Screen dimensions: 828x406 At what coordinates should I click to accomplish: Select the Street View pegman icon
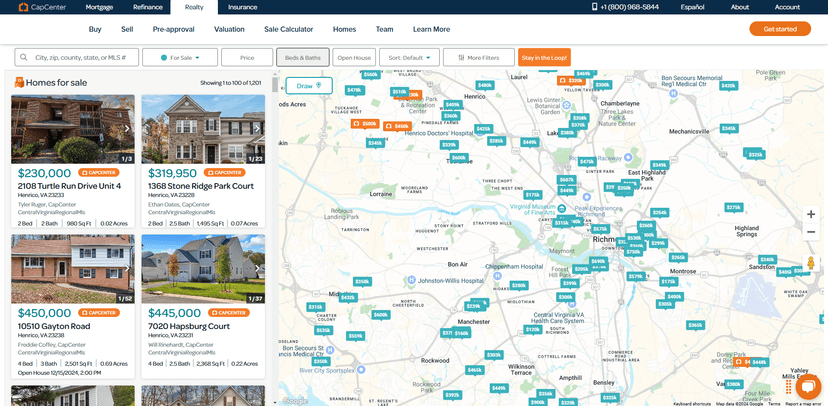click(x=811, y=263)
